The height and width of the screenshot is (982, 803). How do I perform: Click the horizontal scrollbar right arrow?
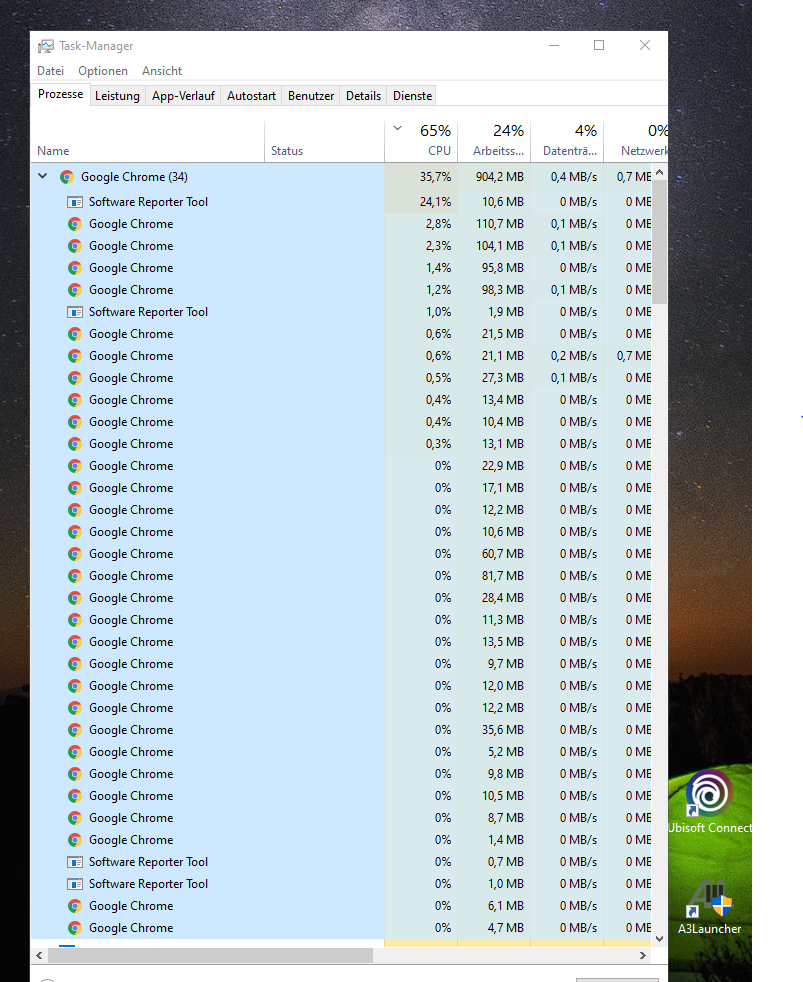pos(643,955)
